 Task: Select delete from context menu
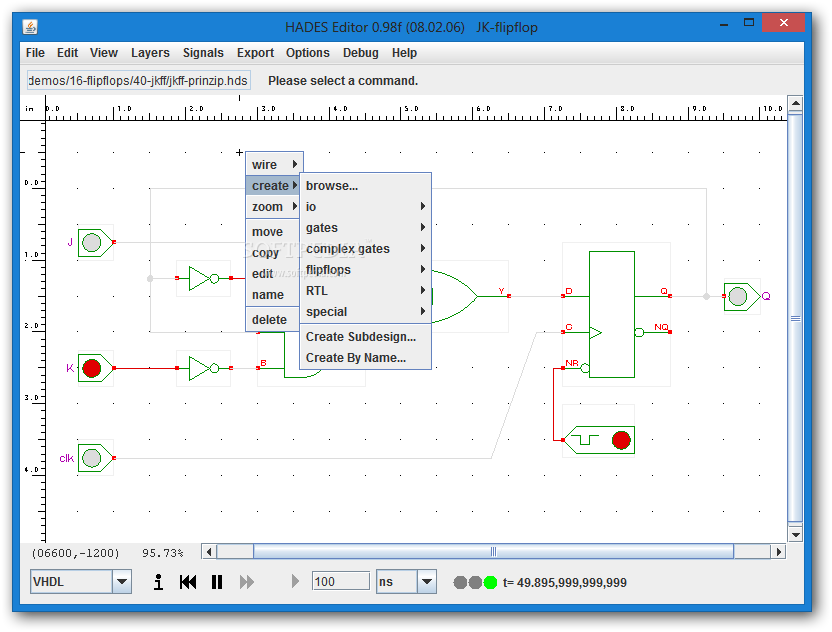click(273, 319)
